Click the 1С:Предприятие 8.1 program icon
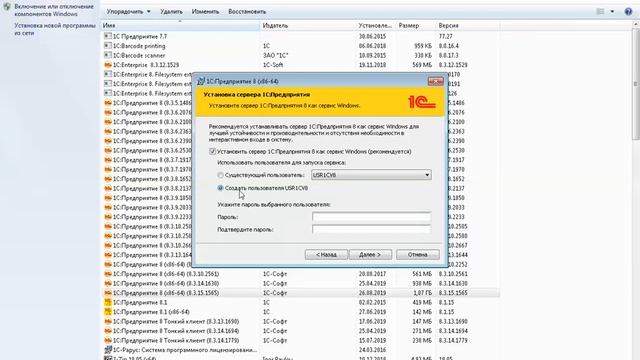This screenshot has height=360, width=640. (x=108, y=302)
